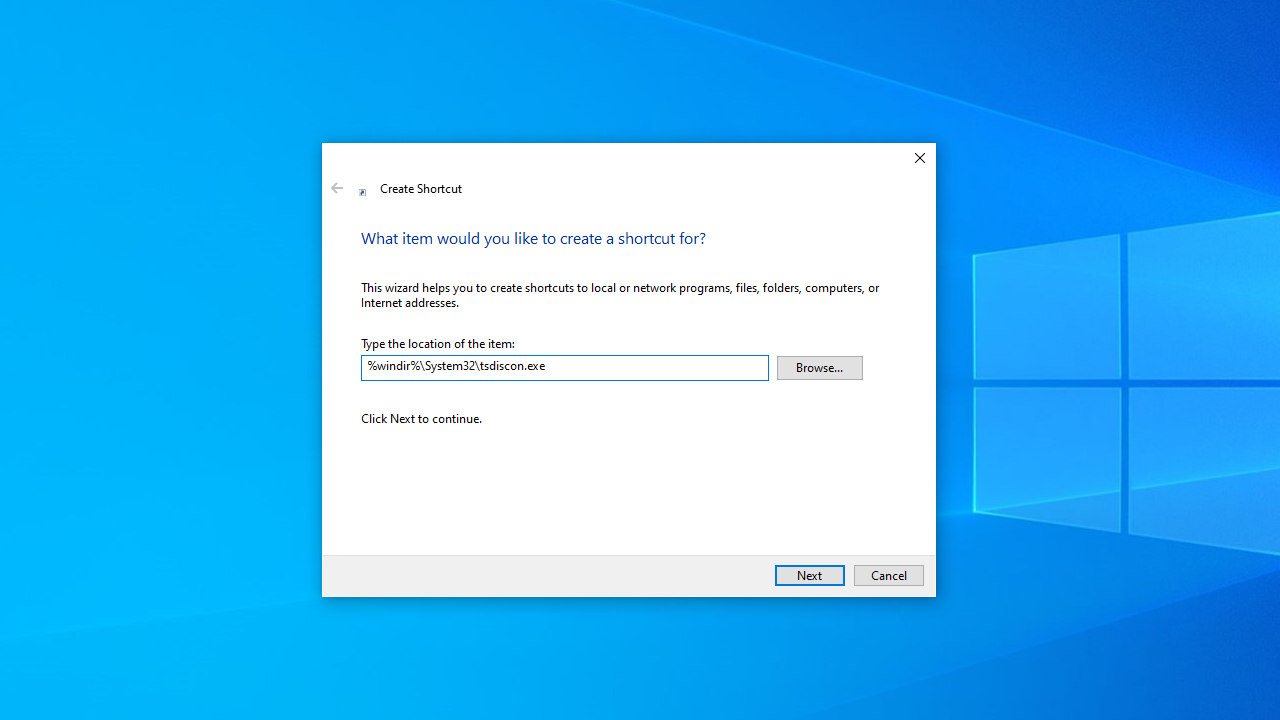Click the 'Create Shortcut' window title text
Image resolution: width=1280 pixels, height=720 pixels.
(421, 188)
